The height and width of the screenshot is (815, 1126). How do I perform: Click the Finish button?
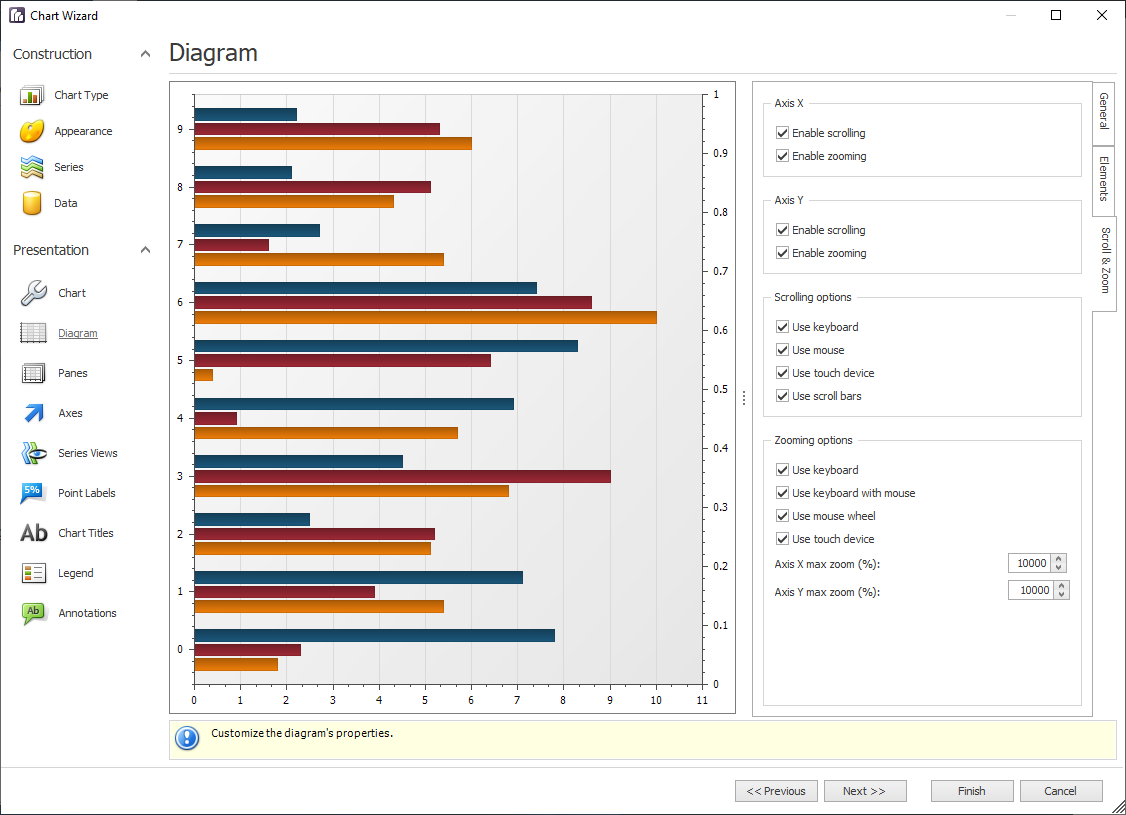pyautogui.click(x=970, y=790)
